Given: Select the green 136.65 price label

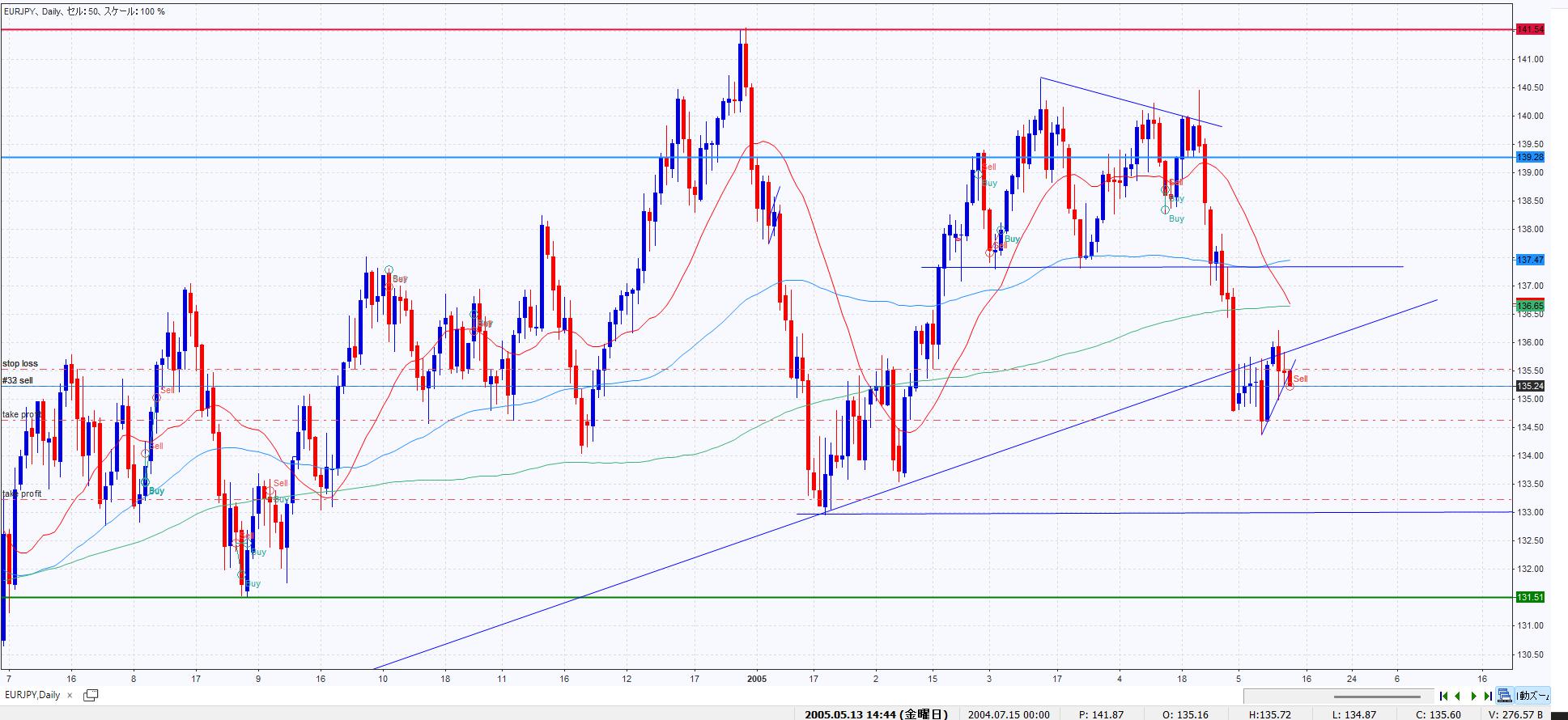Looking at the screenshot, I should click(x=1530, y=306).
